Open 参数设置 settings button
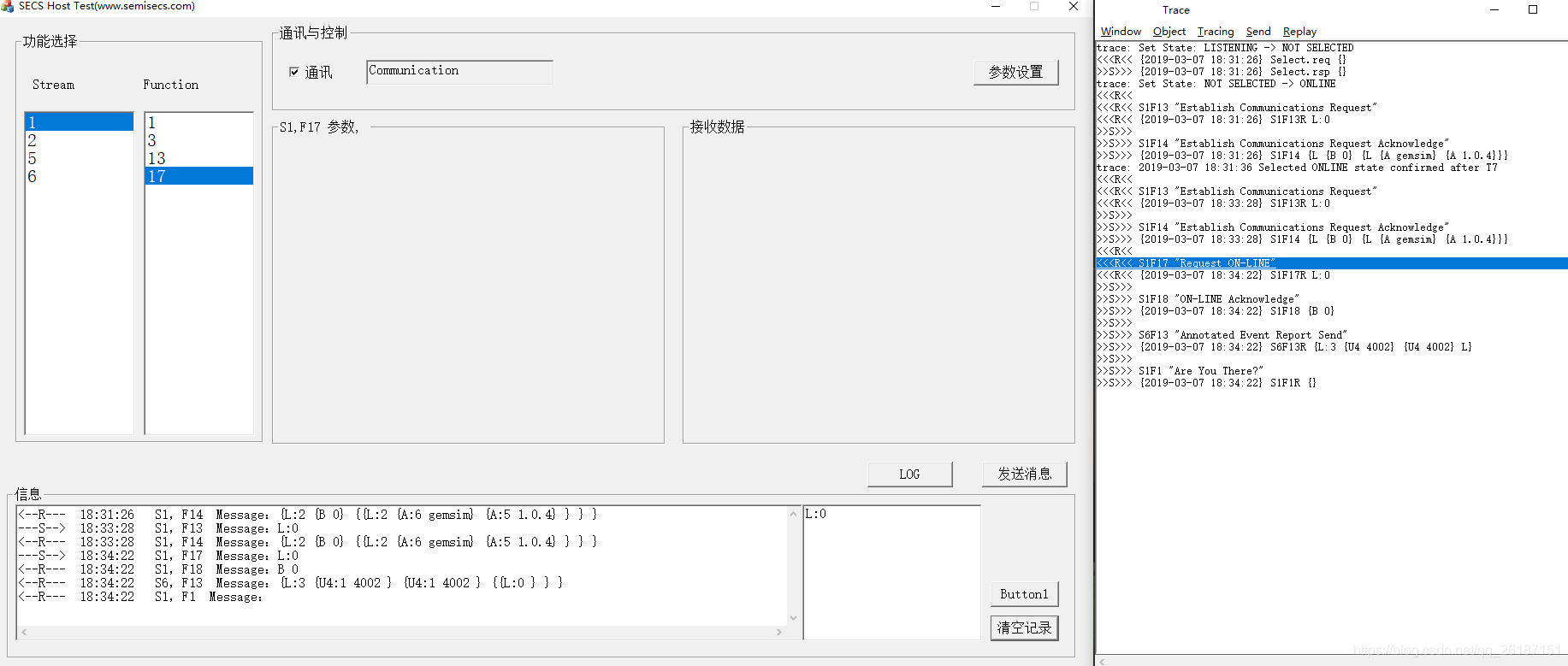This screenshot has width=1568, height=666. point(1015,72)
